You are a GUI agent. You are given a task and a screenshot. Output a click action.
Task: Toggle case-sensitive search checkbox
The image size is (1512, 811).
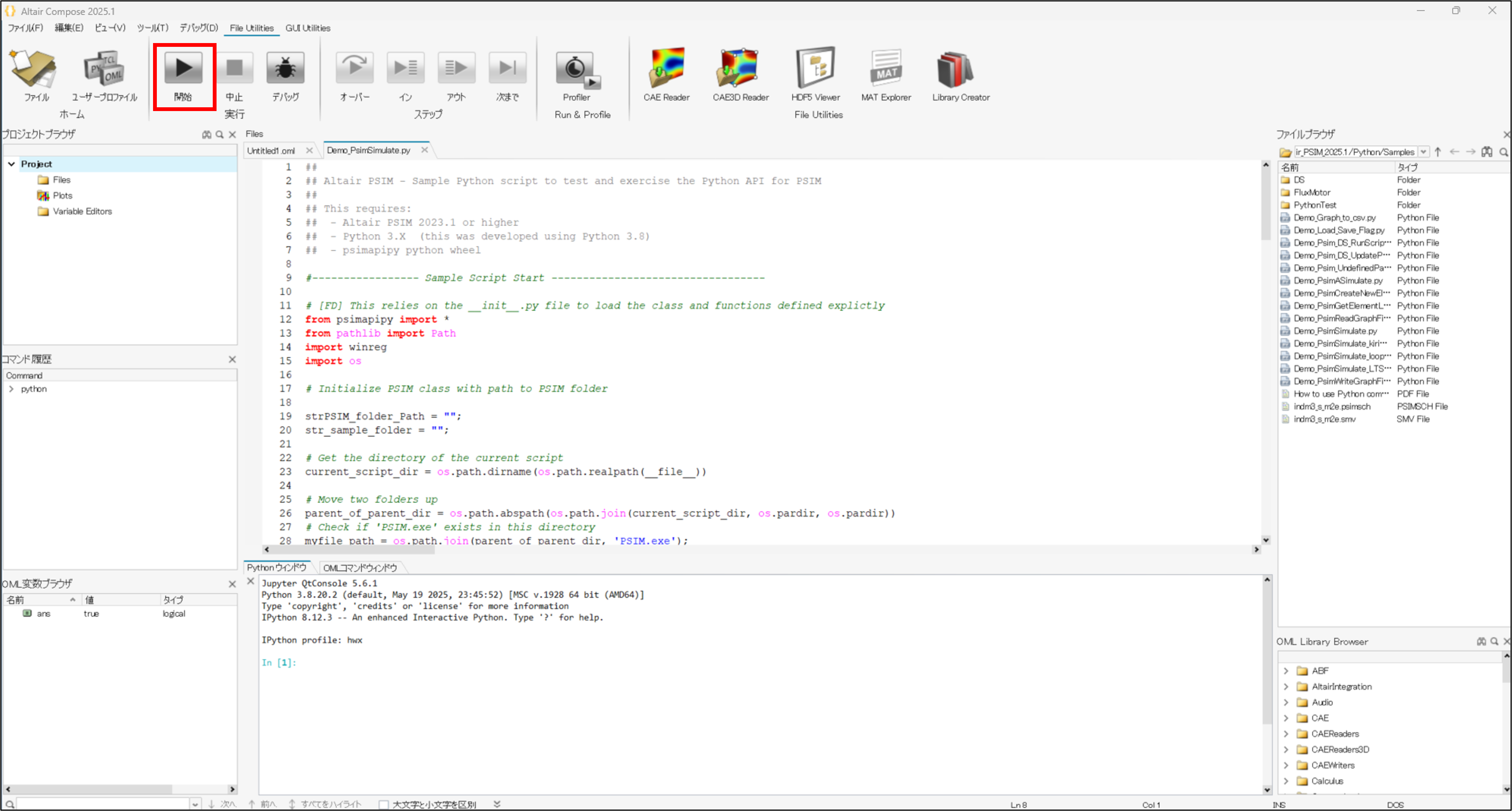pos(384,805)
